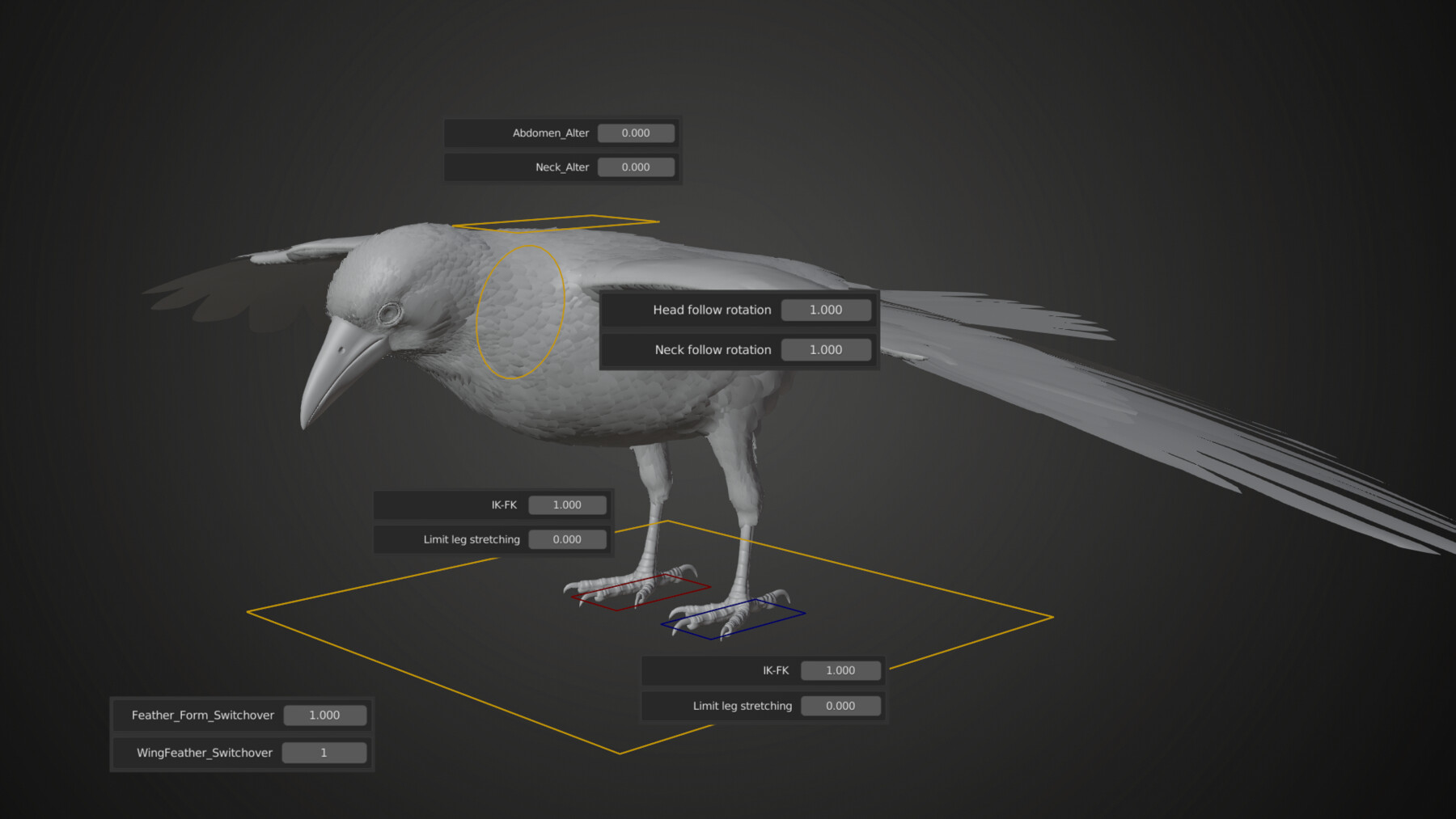Click the upper Limit leg stretching field
Screen dimensions: 1456x819
[x=567, y=539]
